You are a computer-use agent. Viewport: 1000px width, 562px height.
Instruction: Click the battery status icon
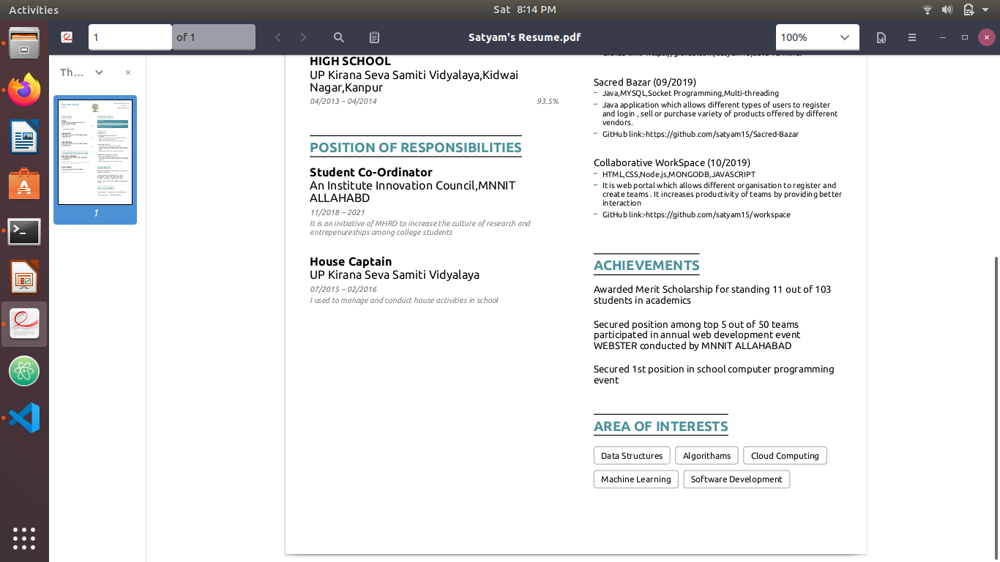click(968, 10)
